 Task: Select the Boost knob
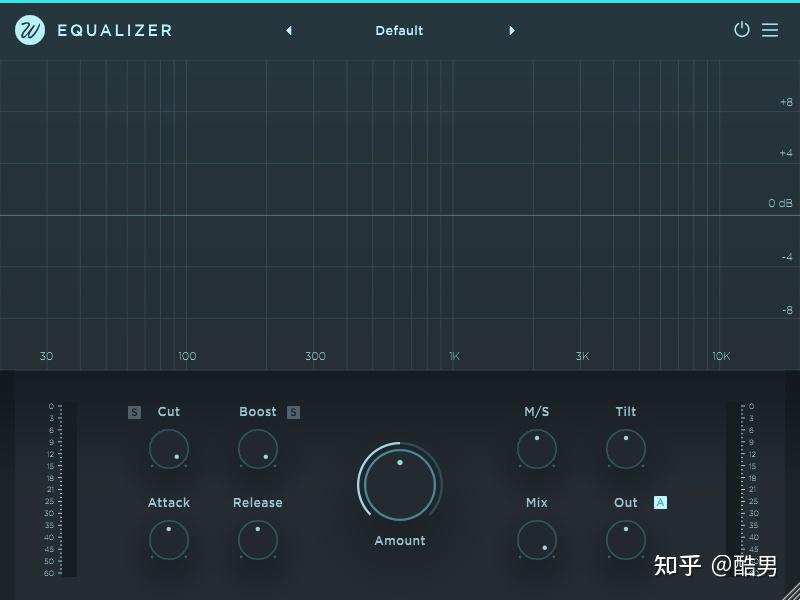(x=257, y=449)
